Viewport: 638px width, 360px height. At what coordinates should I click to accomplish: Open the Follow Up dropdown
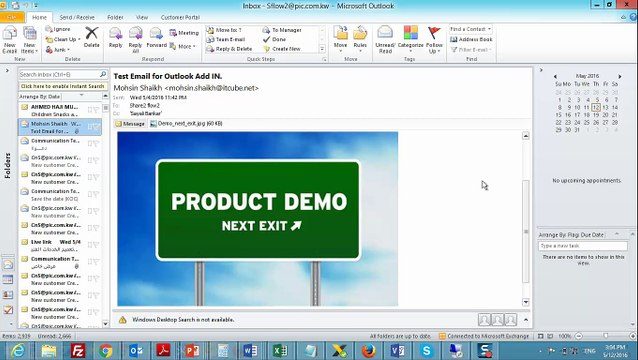point(434,39)
